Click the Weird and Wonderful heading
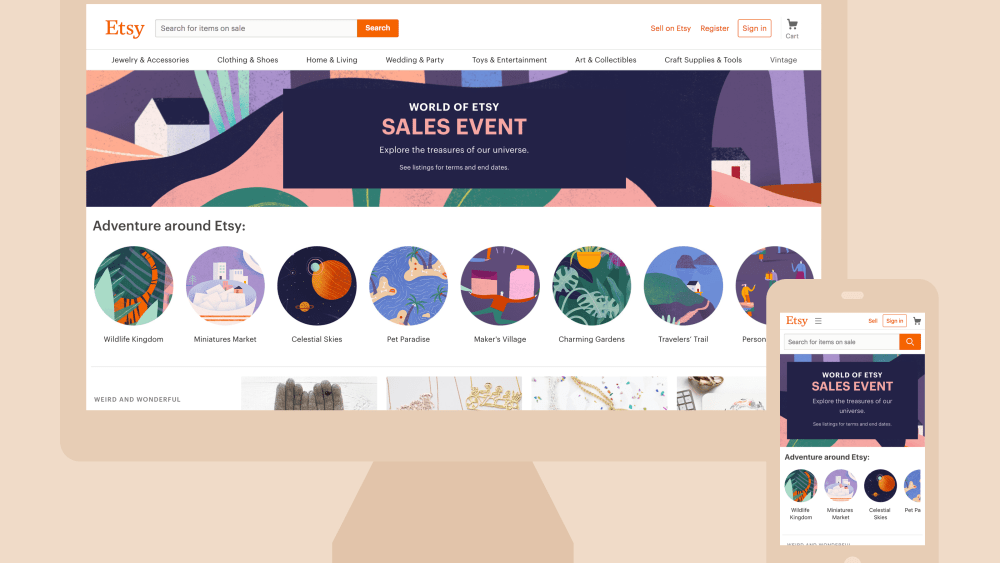 click(x=137, y=400)
